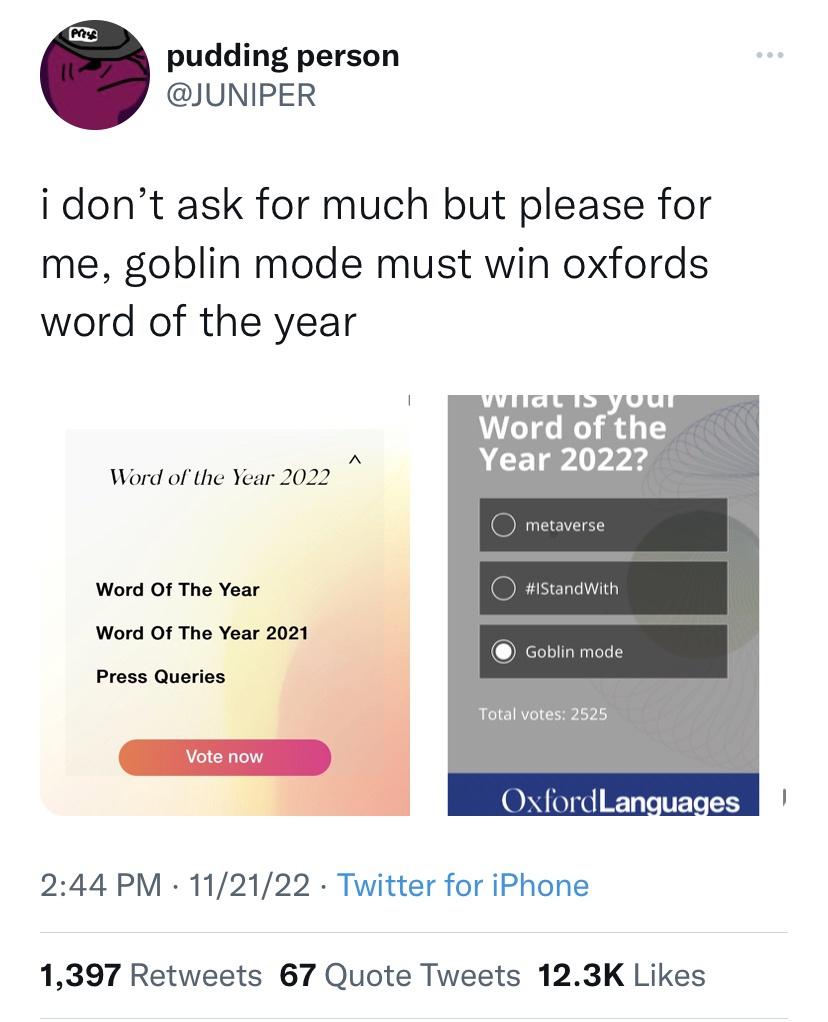This screenshot has width=828, height=1022.
Task: Open the Press Queries menu item
Action: tap(160, 677)
